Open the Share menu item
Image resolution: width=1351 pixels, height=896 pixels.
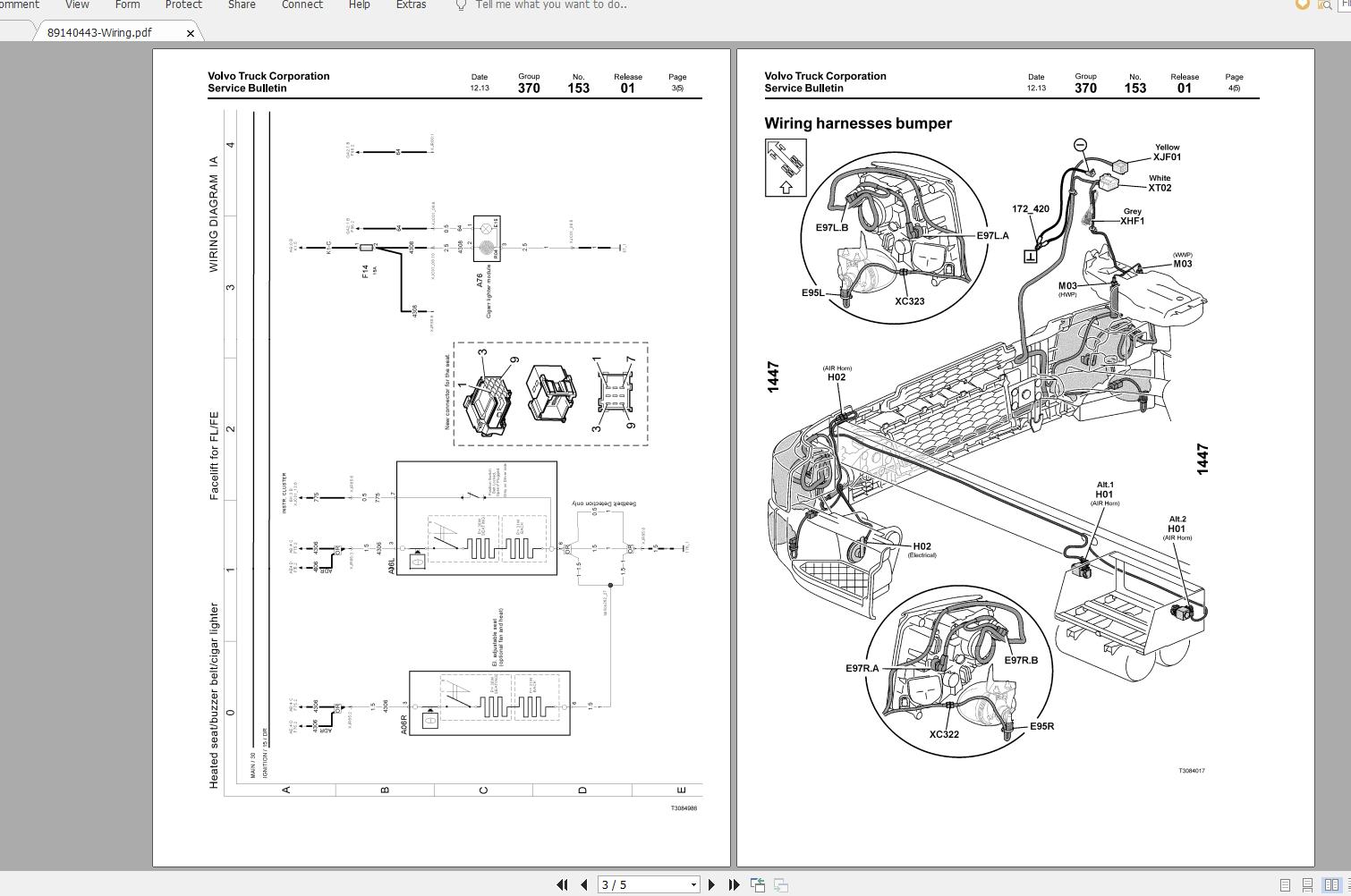(241, 5)
